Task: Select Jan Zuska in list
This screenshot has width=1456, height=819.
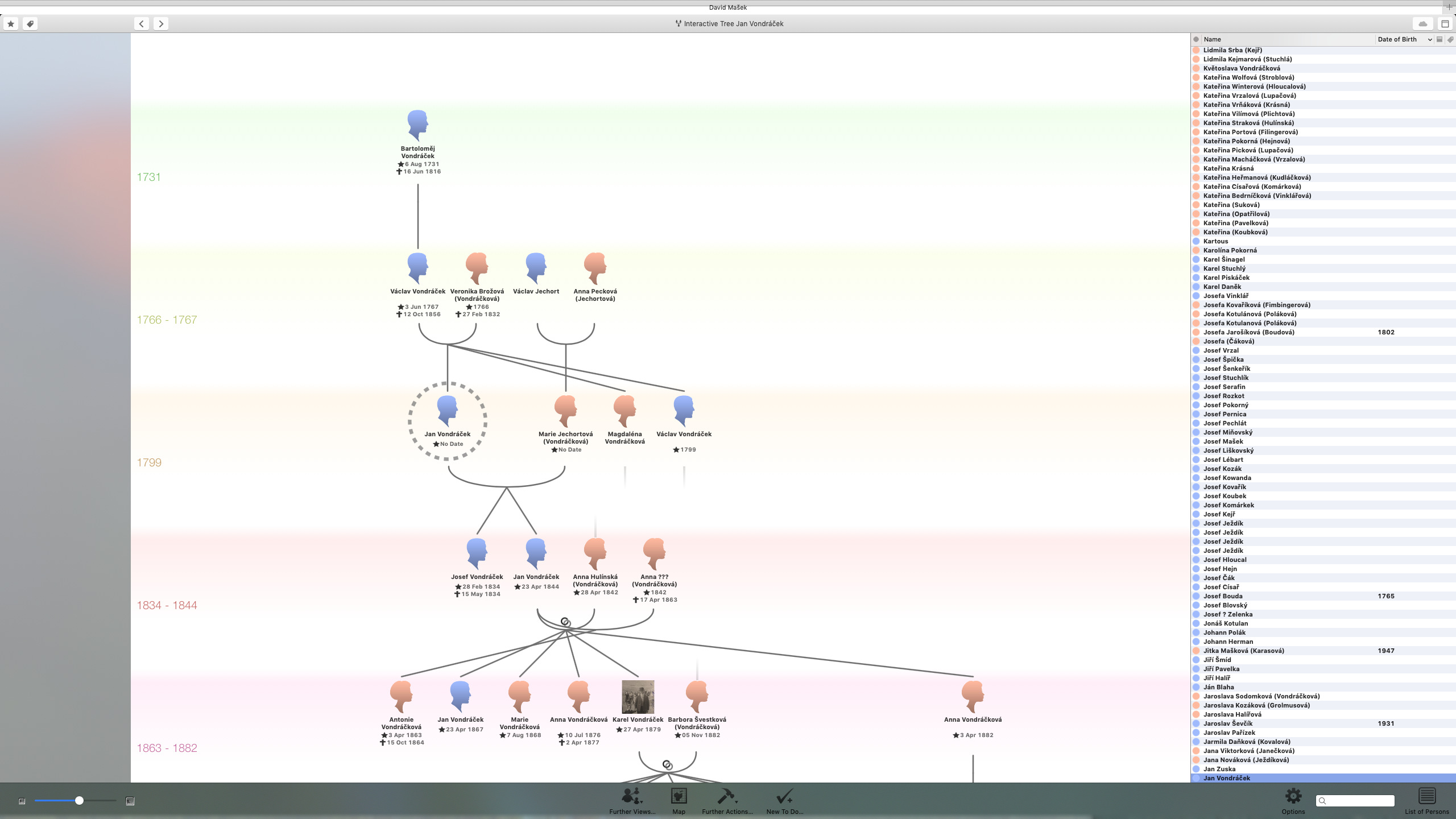Action: click(1323, 769)
